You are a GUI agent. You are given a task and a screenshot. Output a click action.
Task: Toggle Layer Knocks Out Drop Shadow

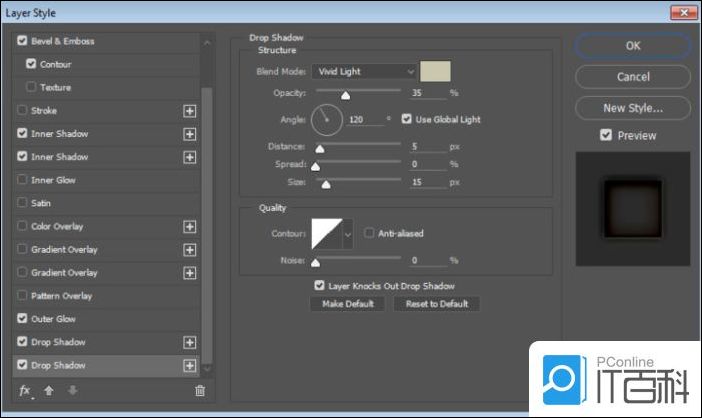coord(319,285)
